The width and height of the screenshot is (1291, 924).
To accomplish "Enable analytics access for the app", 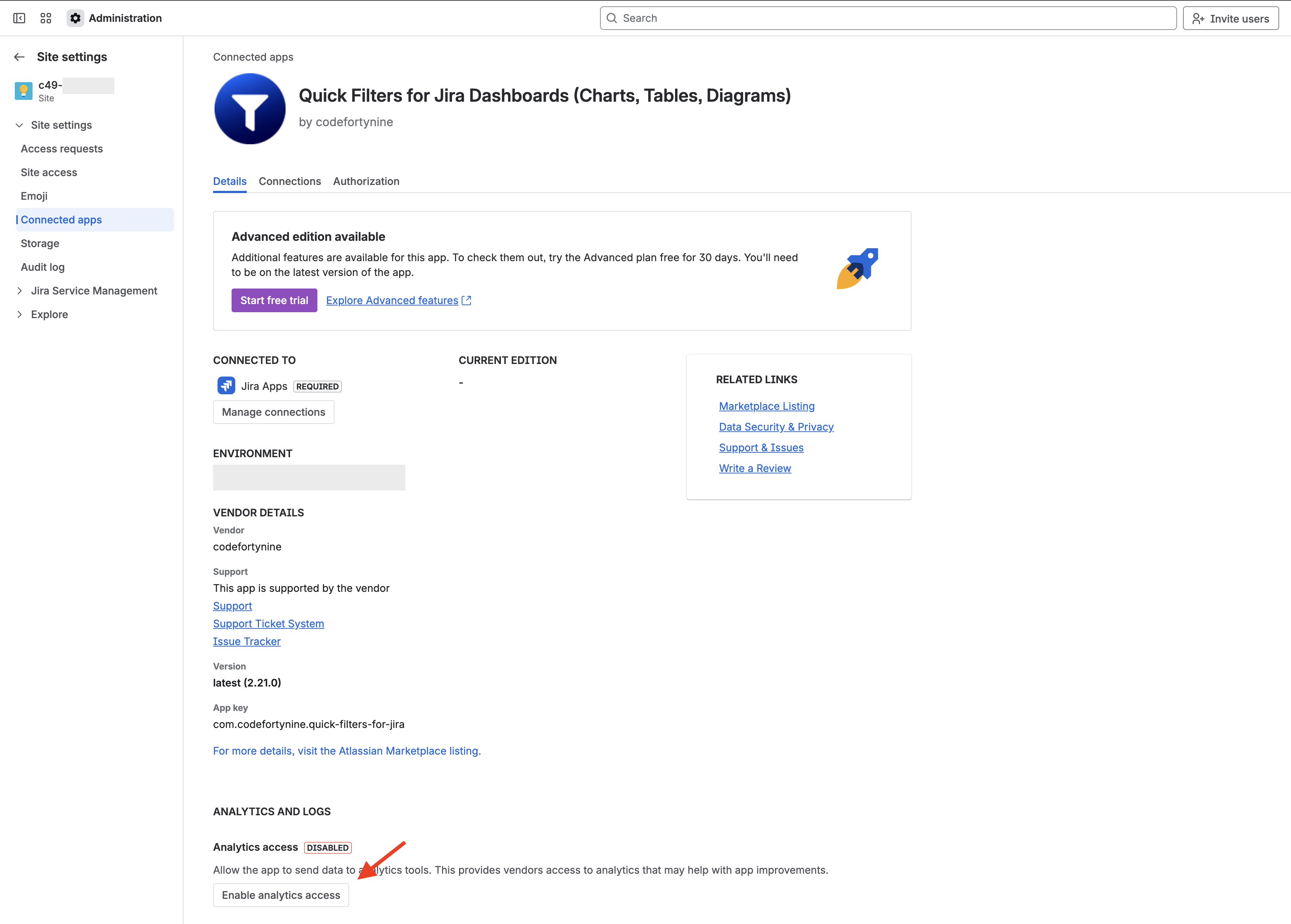I will tap(280, 895).
